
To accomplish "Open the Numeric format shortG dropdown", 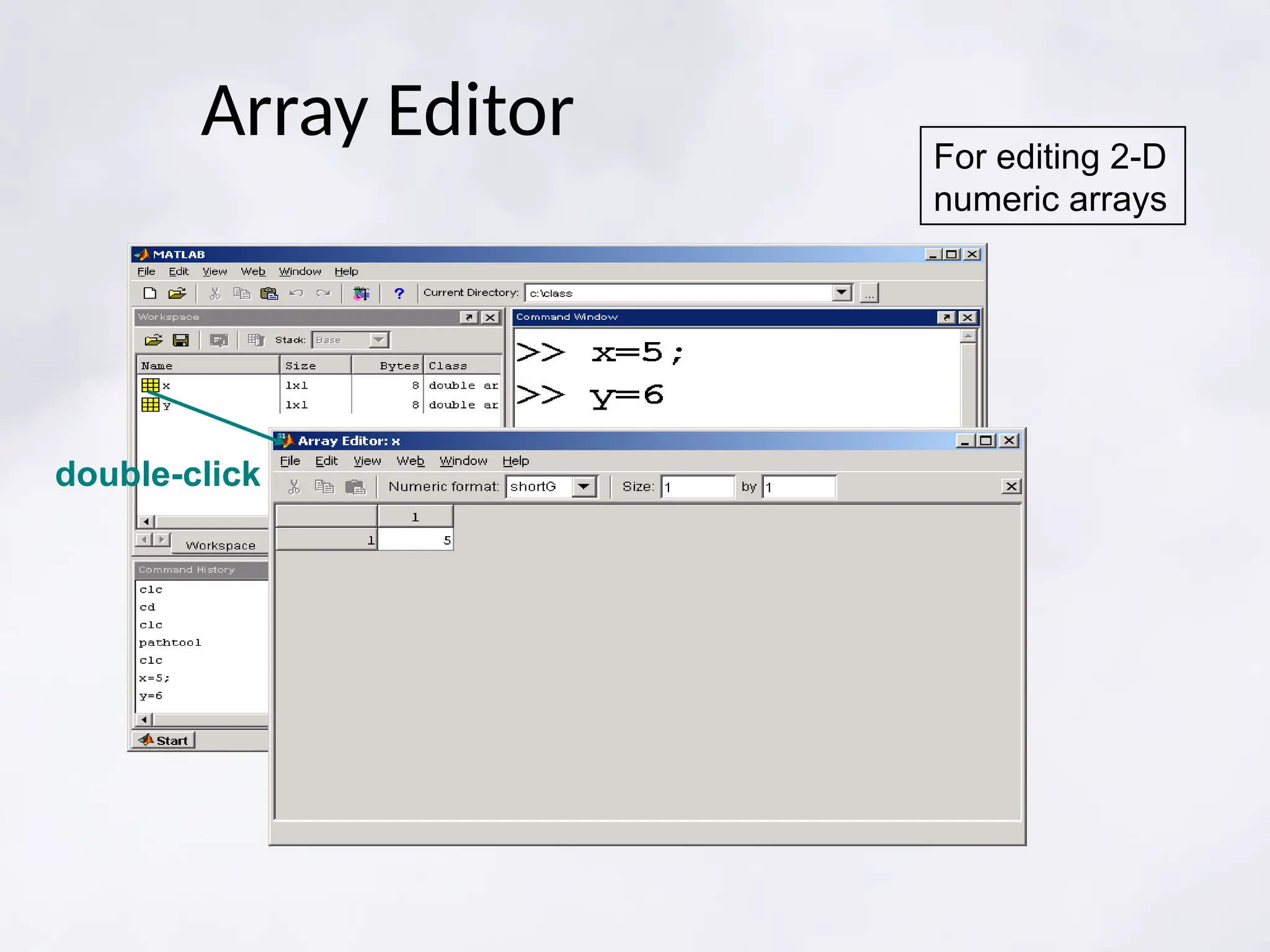I will (584, 487).
